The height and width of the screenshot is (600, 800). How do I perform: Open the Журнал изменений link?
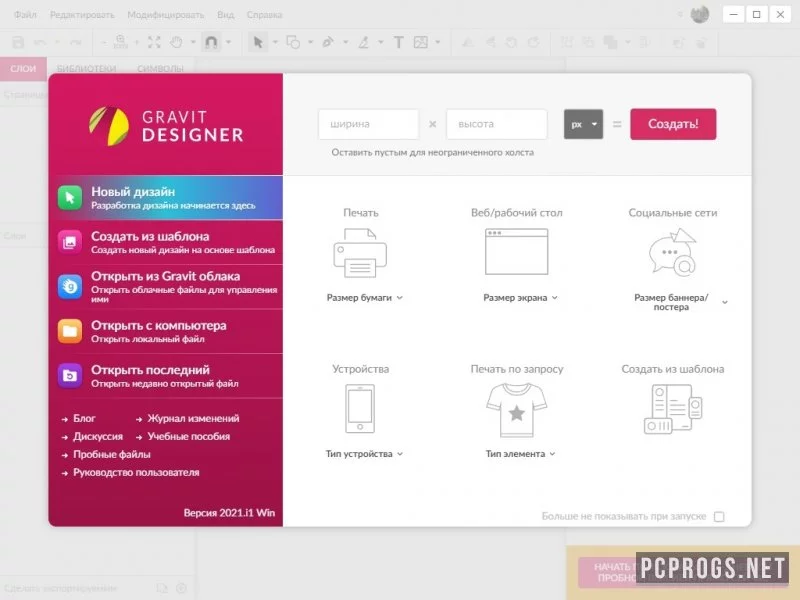[193, 418]
